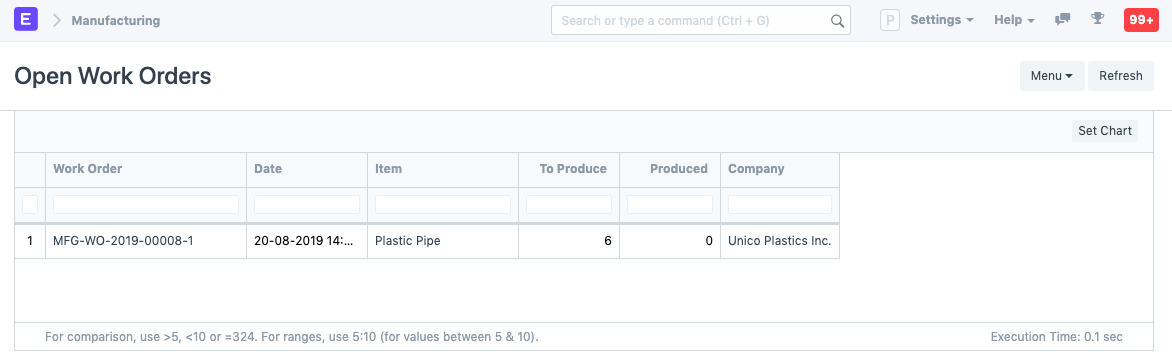The height and width of the screenshot is (361, 1172).
Task: Go to Manufacturing breadcrumb link
Action: (x=116, y=21)
